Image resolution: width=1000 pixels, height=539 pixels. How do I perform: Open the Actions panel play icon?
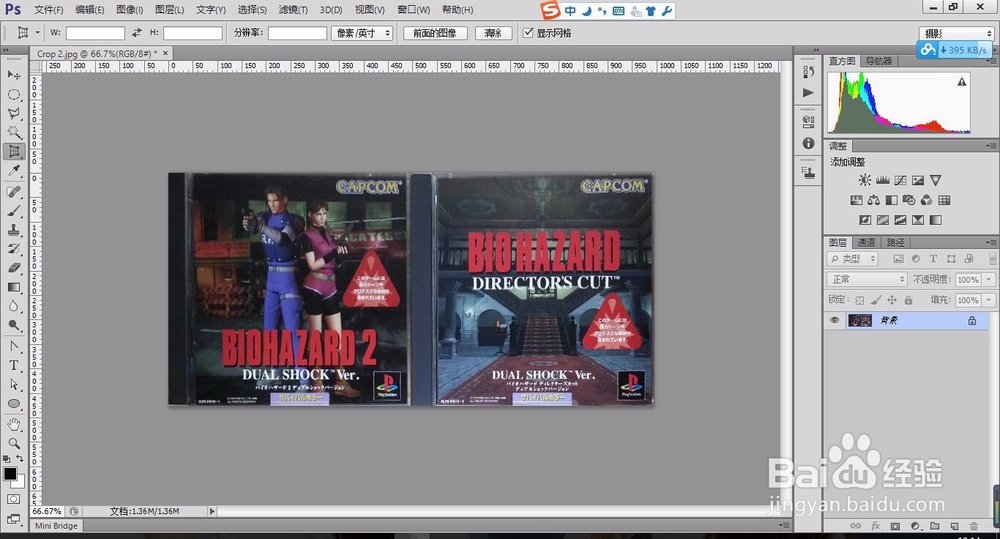point(809,93)
